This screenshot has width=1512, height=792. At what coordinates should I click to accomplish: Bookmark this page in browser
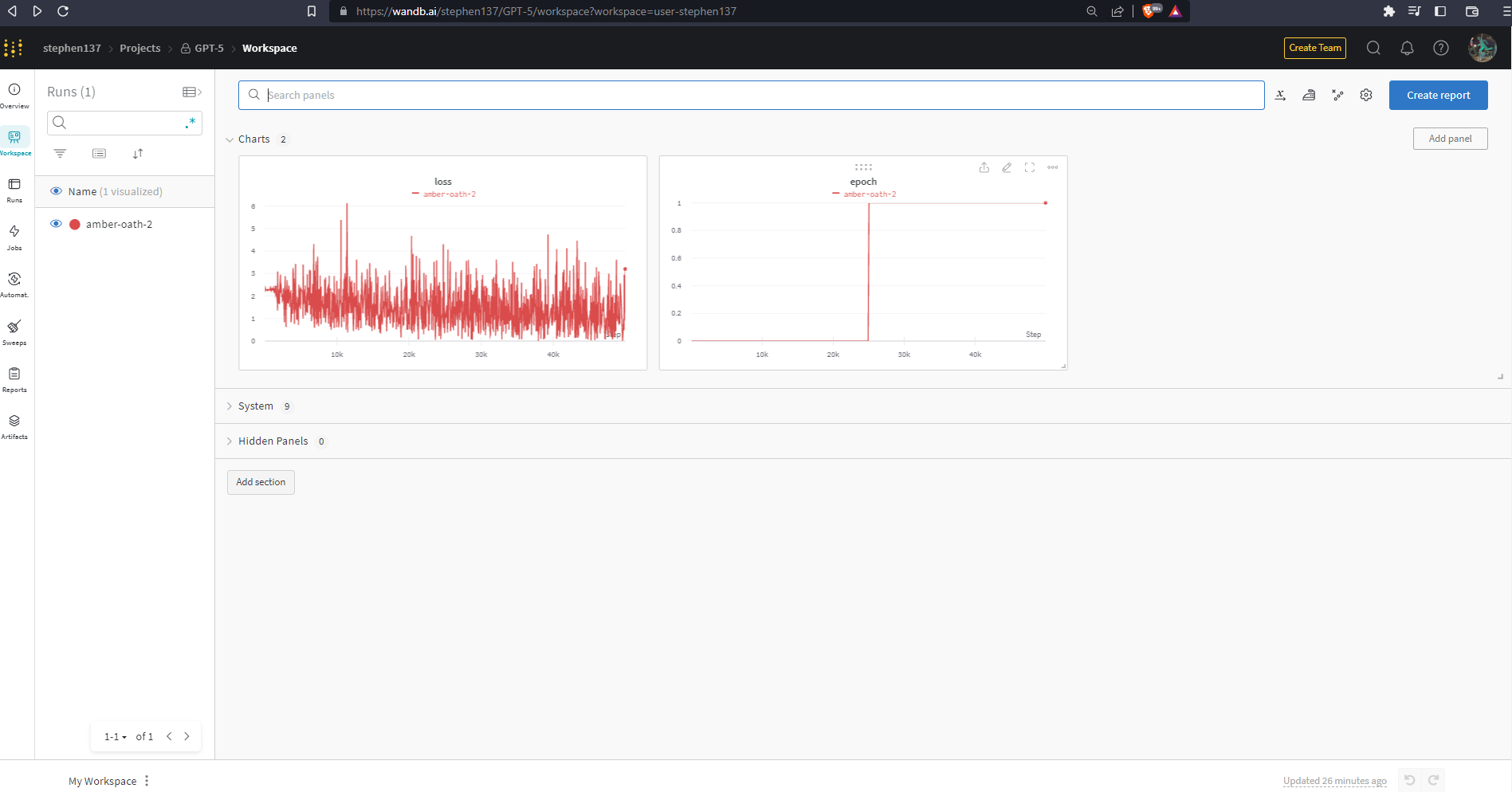[312, 11]
